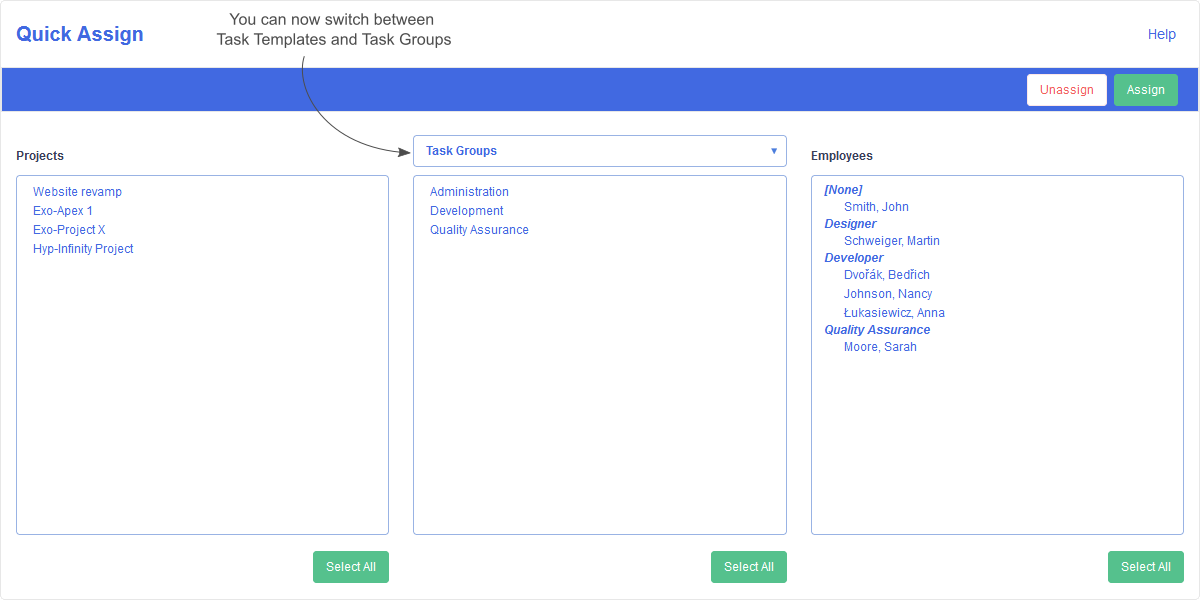Select employee Łukasiewicz, Anna

click(894, 313)
